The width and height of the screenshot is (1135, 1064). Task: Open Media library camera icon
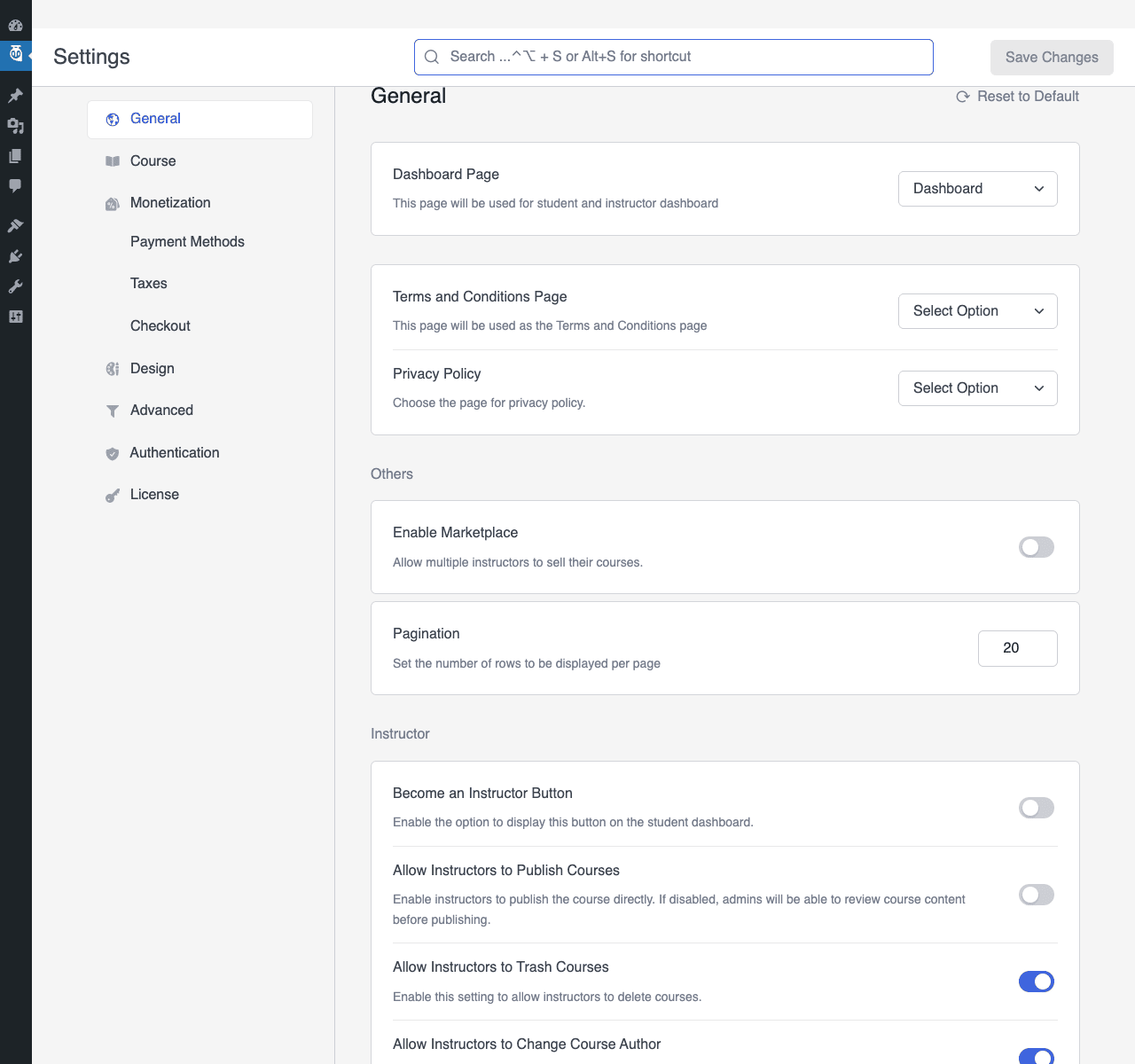click(15, 126)
